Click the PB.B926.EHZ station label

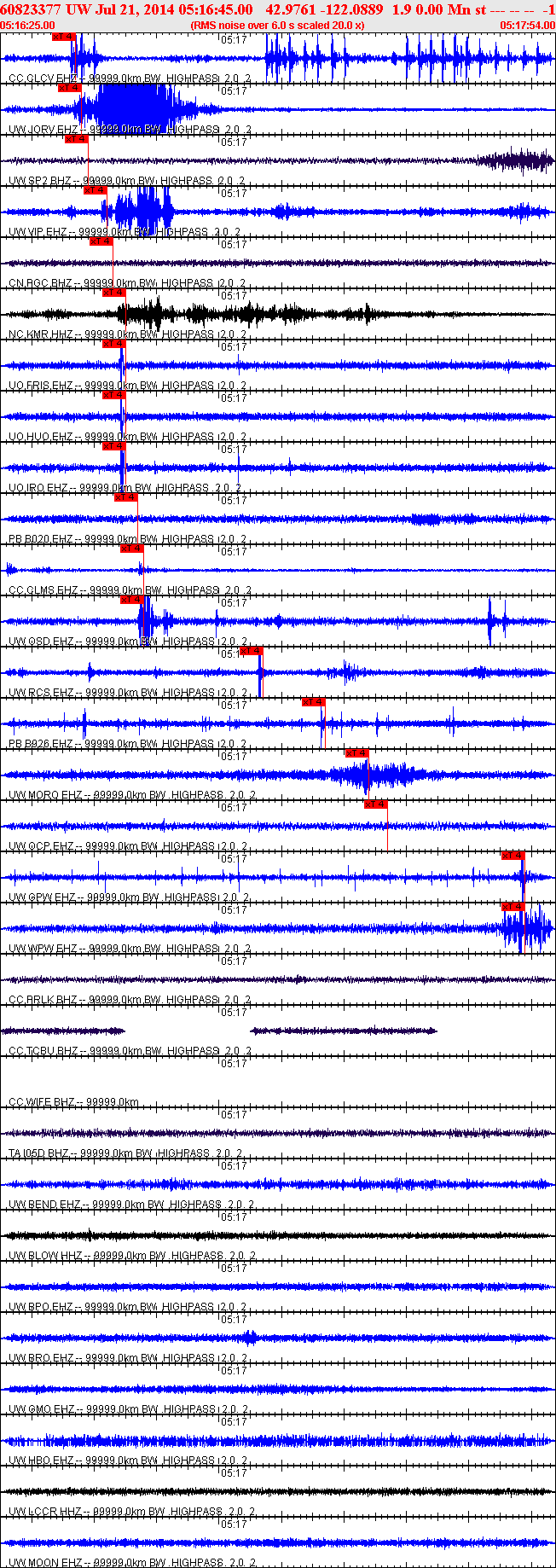(41, 744)
